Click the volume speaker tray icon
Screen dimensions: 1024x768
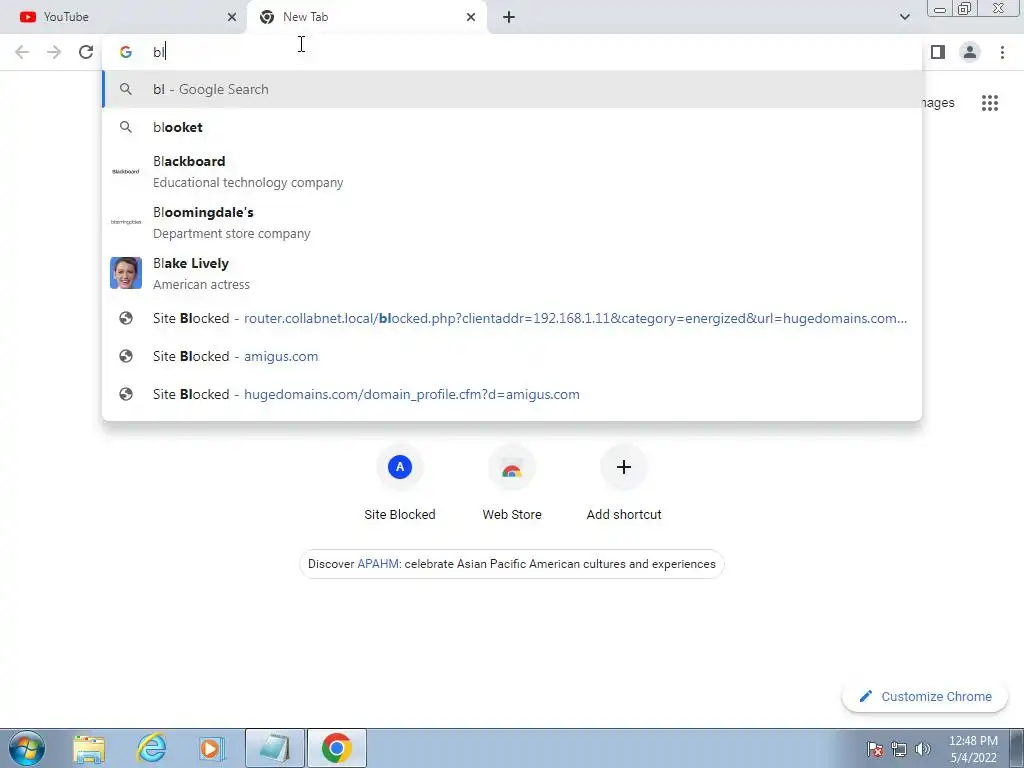pyautogui.click(x=923, y=749)
